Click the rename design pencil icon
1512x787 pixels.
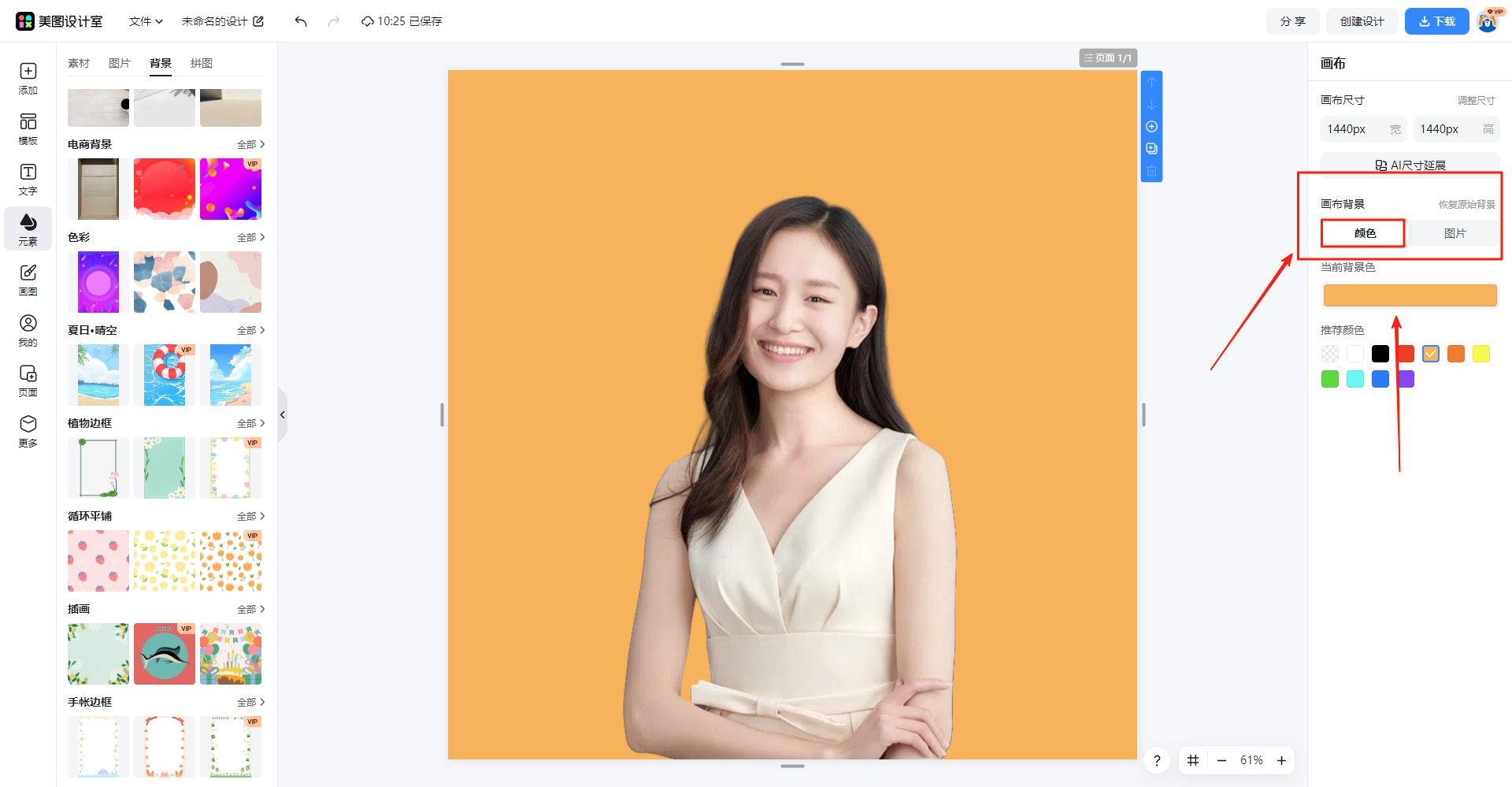click(x=258, y=21)
